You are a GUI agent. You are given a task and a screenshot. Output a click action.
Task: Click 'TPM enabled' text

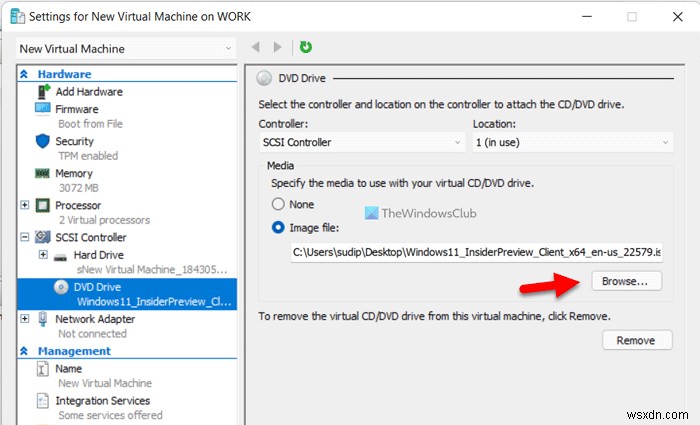point(88,156)
